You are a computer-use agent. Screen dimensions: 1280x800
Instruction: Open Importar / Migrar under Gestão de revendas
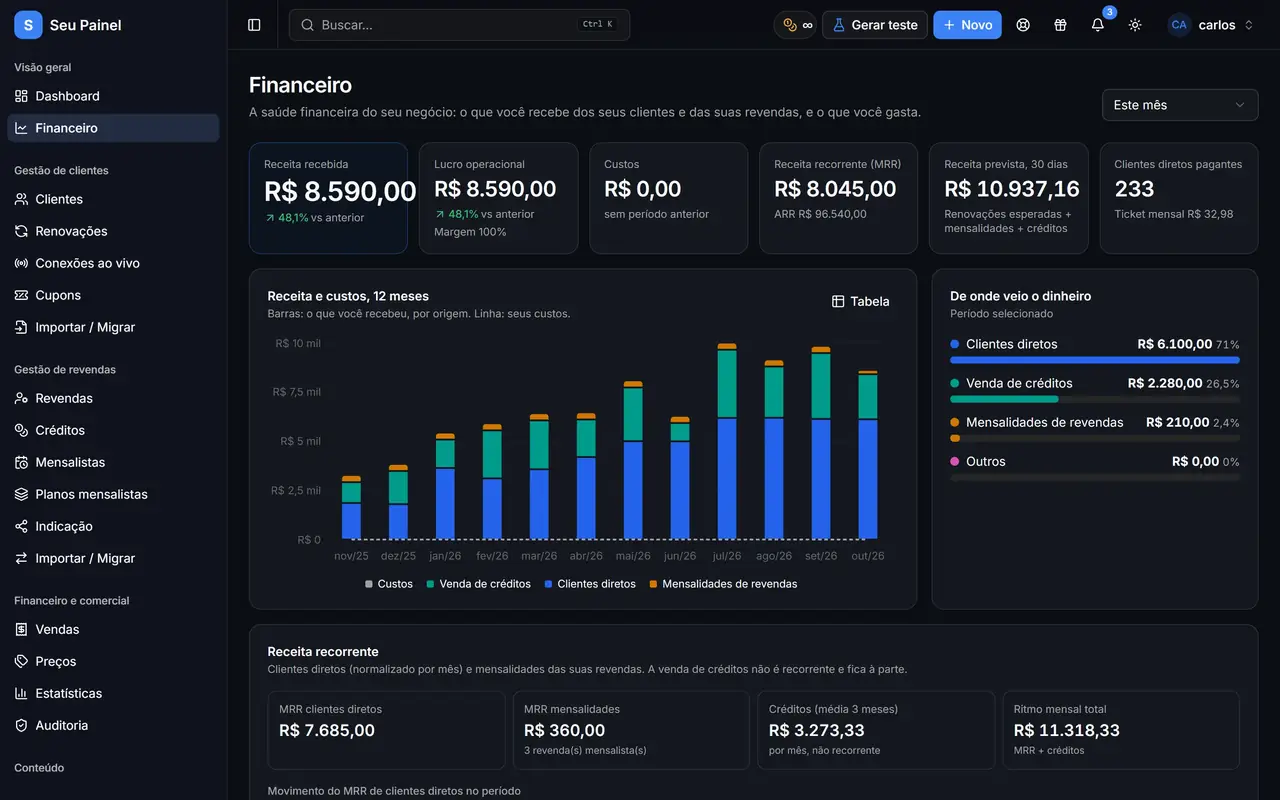tap(113, 558)
